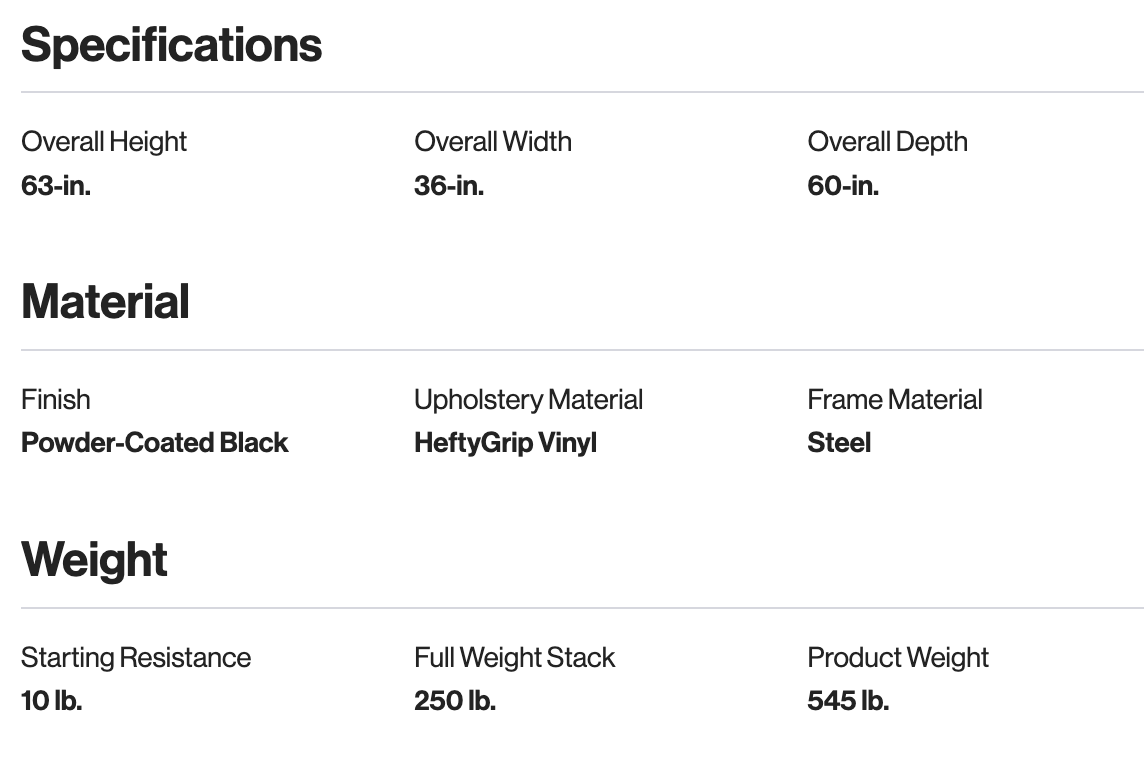Select the Overall Height label

104,142
